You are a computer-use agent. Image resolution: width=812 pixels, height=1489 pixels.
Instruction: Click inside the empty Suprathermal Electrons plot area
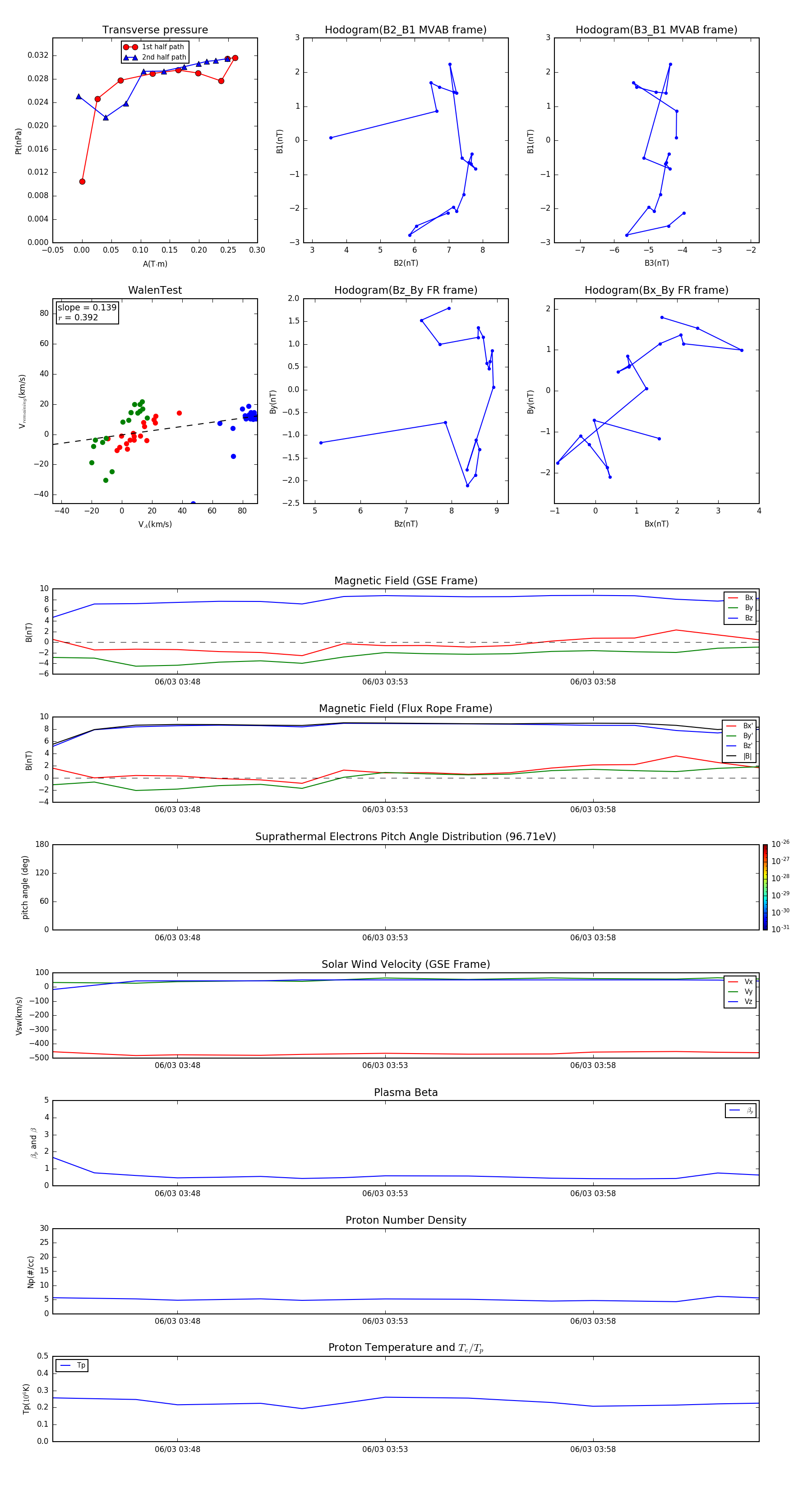click(405, 887)
